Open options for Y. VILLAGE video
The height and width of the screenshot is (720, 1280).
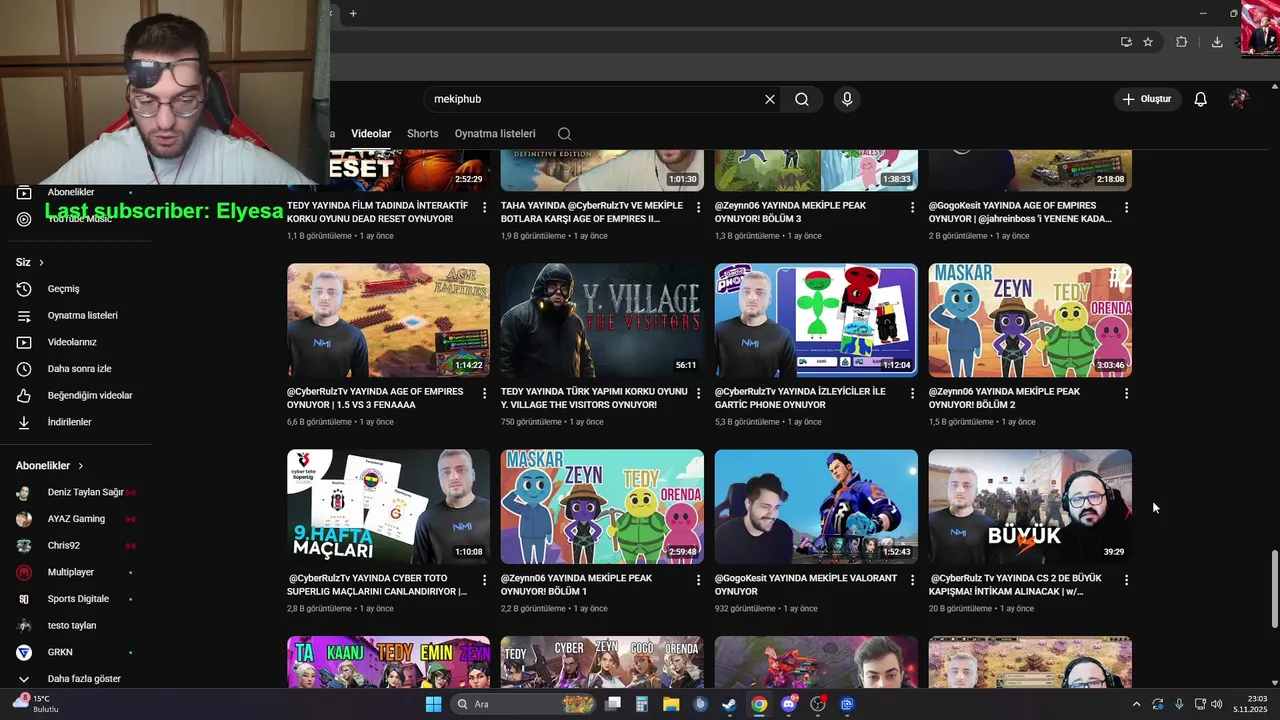click(698, 393)
